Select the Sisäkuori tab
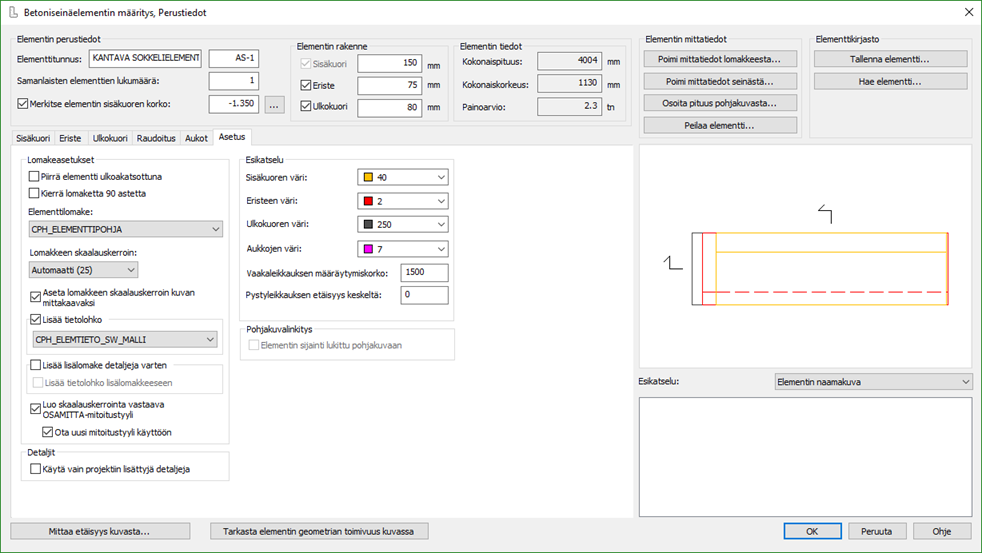This screenshot has height=553, width=982. click(x=33, y=138)
